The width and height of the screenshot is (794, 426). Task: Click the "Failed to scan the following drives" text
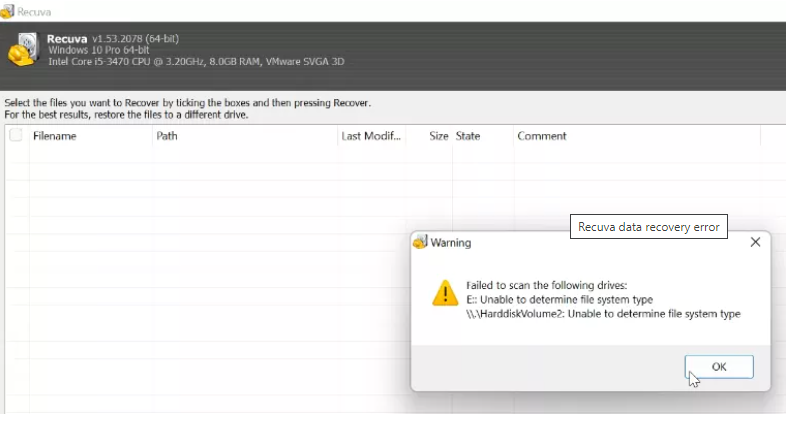point(546,285)
